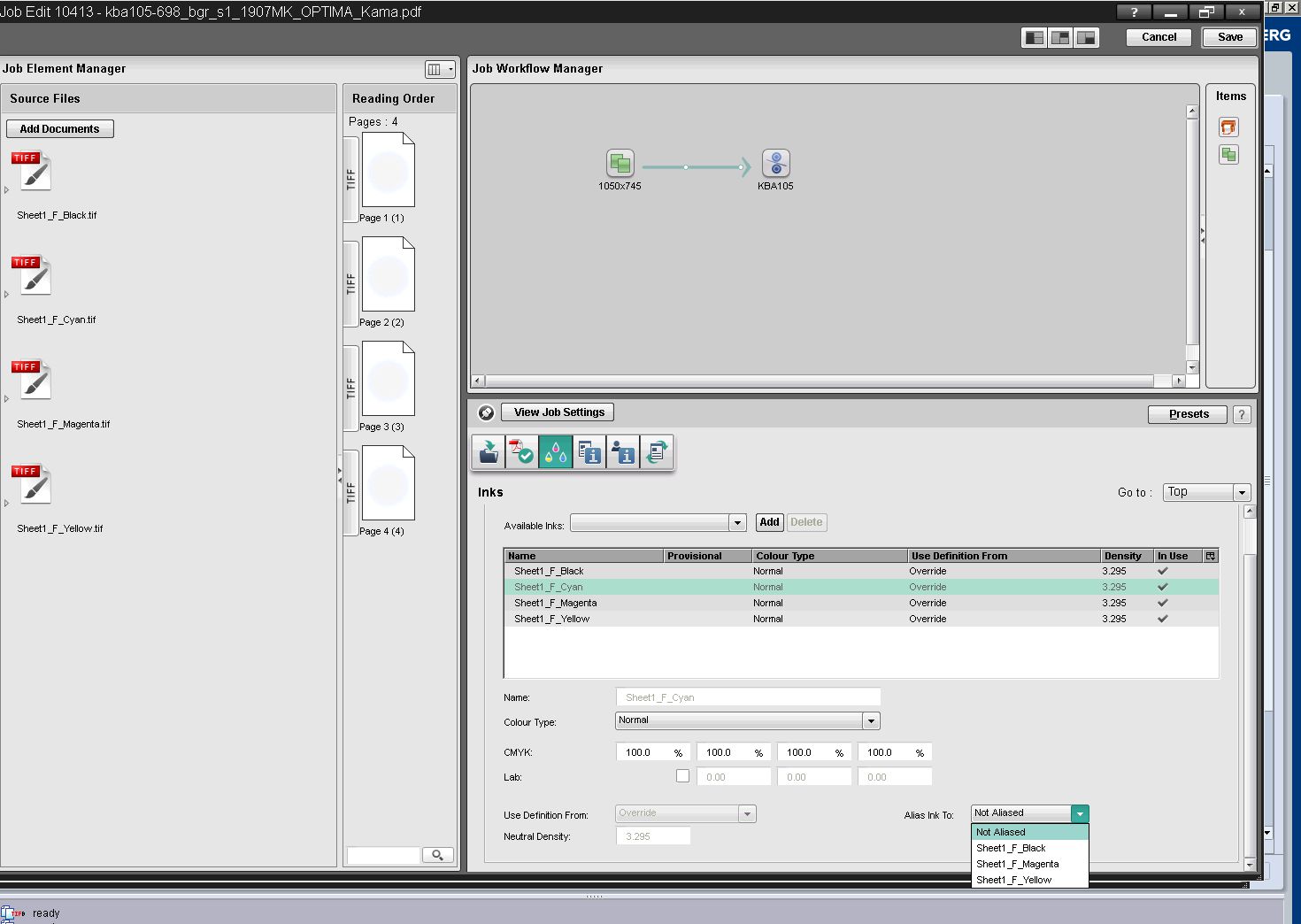The height and width of the screenshot is (924, 1301).
Task: Choose Sheet1_F_Yellow in the alias list
Action: pyautogui.click(x=1030, y=880)
